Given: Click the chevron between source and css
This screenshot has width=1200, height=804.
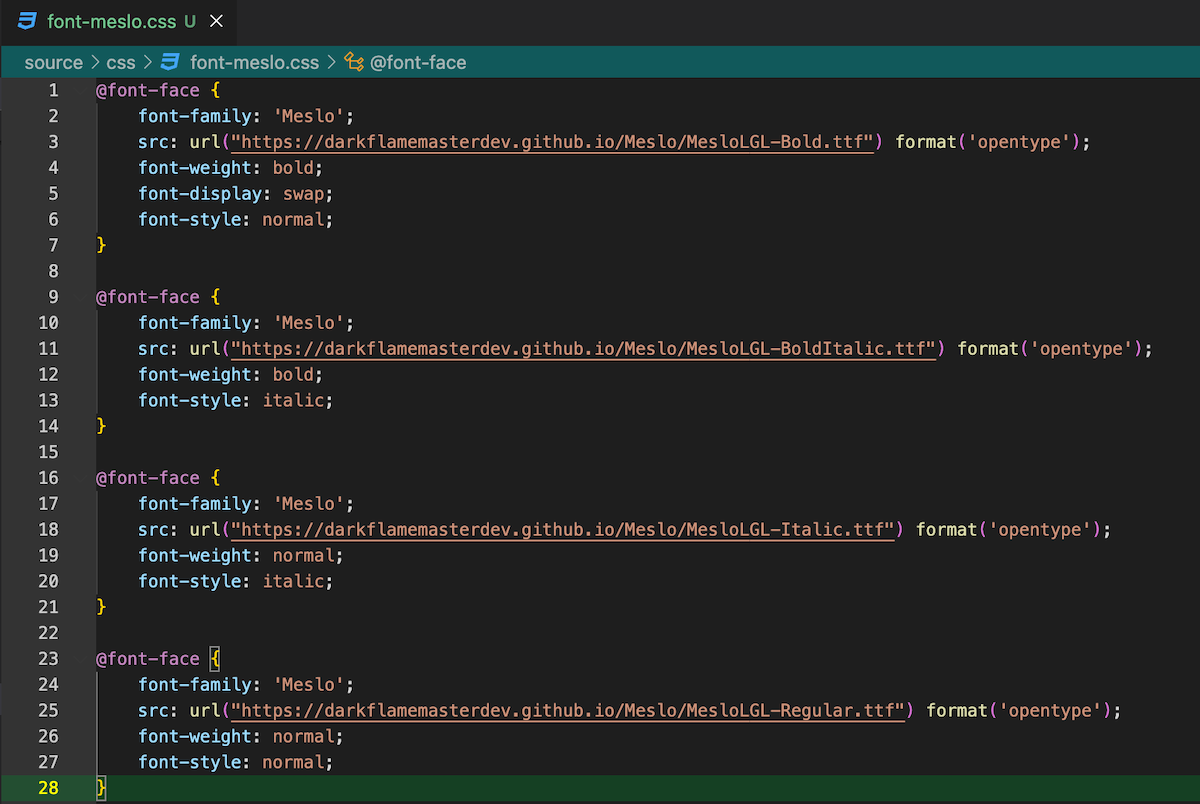Looking at the screenshot, I should coord(97,62).
